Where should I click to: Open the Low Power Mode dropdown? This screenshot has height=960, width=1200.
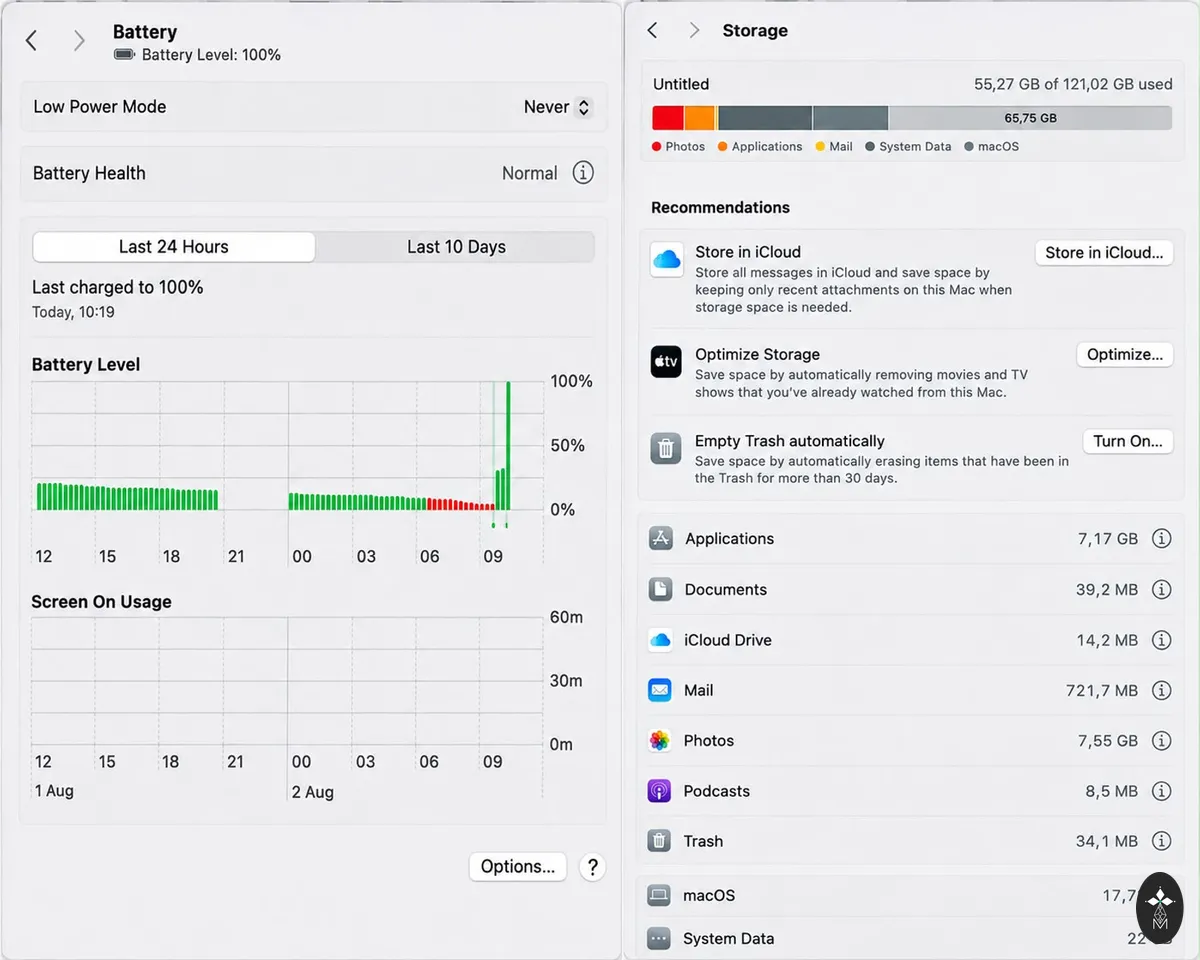click(558, 107)
